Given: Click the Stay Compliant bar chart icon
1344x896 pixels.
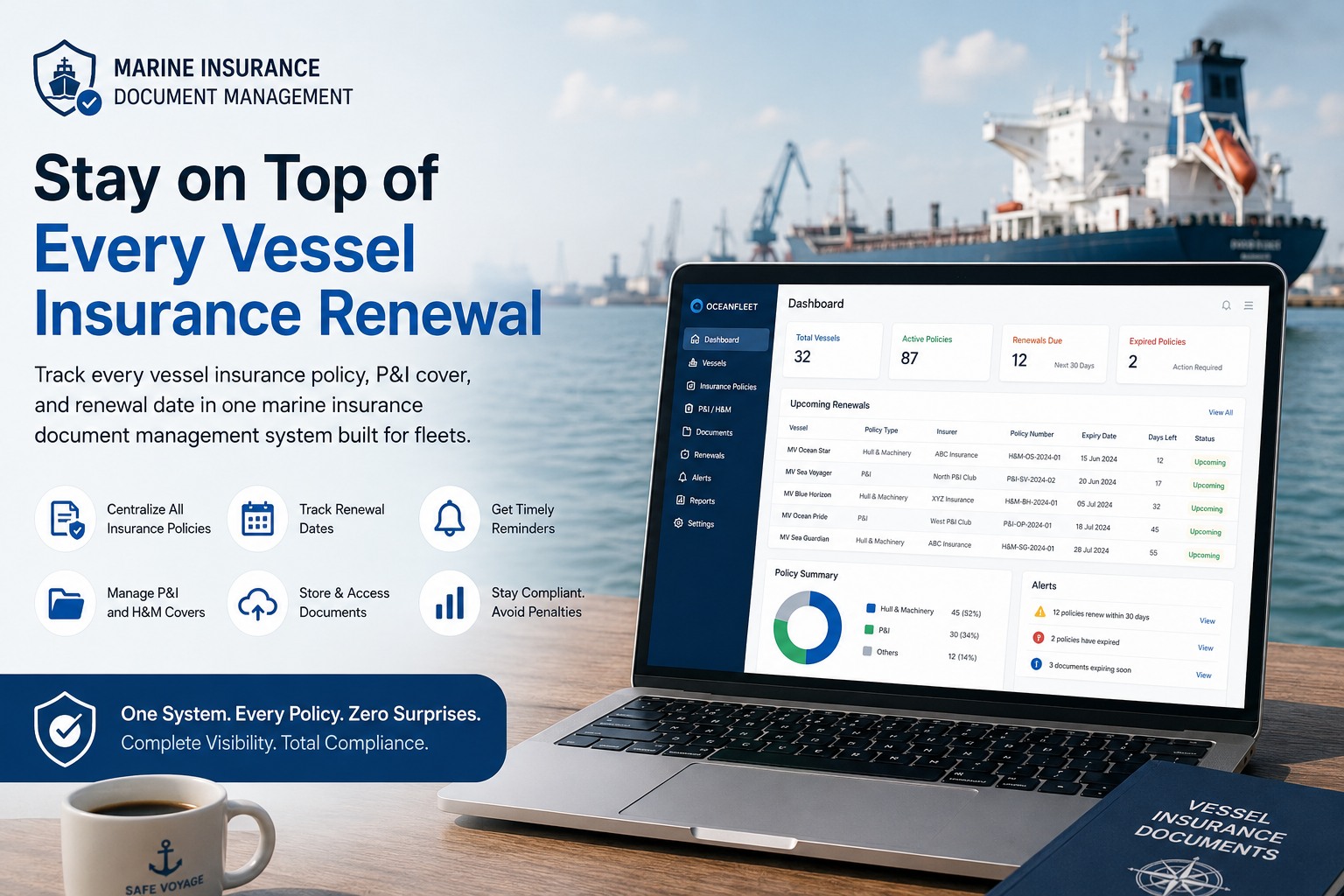Looking at the screenshot, I should 450,603.
